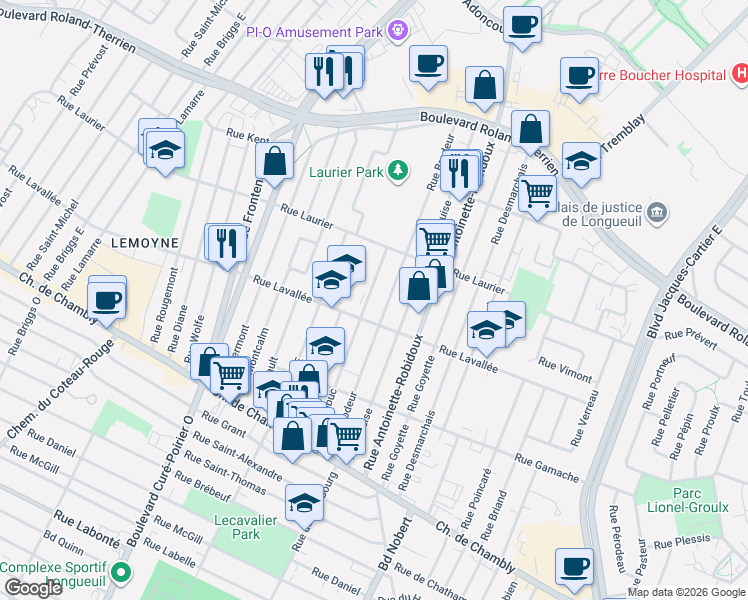Click the Laurier Park text label

tap(346, 172)
